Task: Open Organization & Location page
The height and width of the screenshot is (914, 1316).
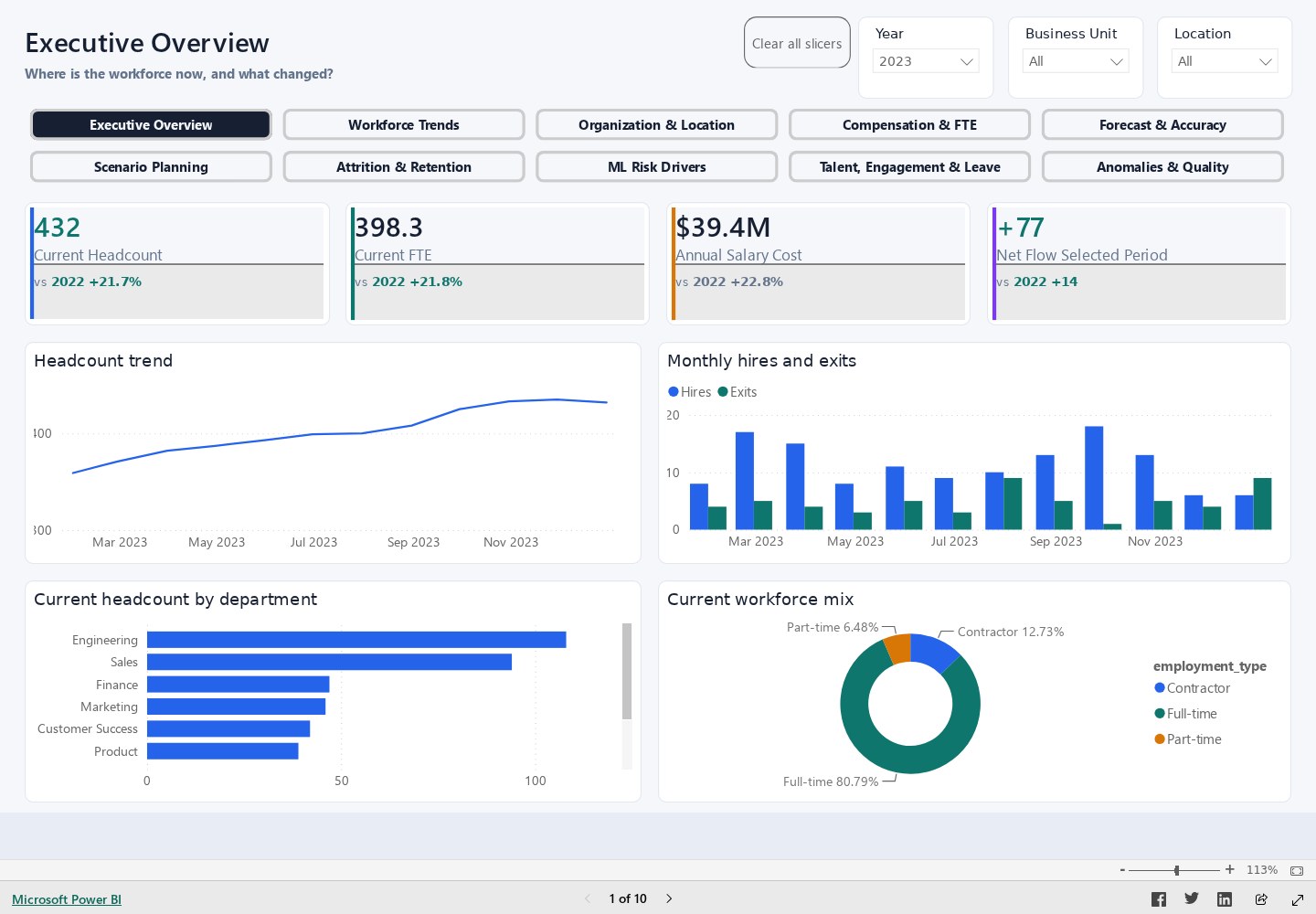Action: pyautogui.click(x=656, y=124)
